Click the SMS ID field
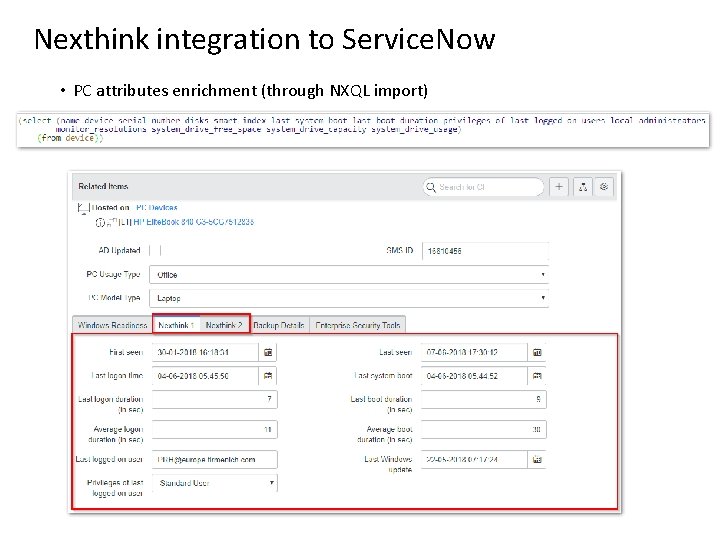This screenshot has width=720, height=540. click(x=485, y=251)
